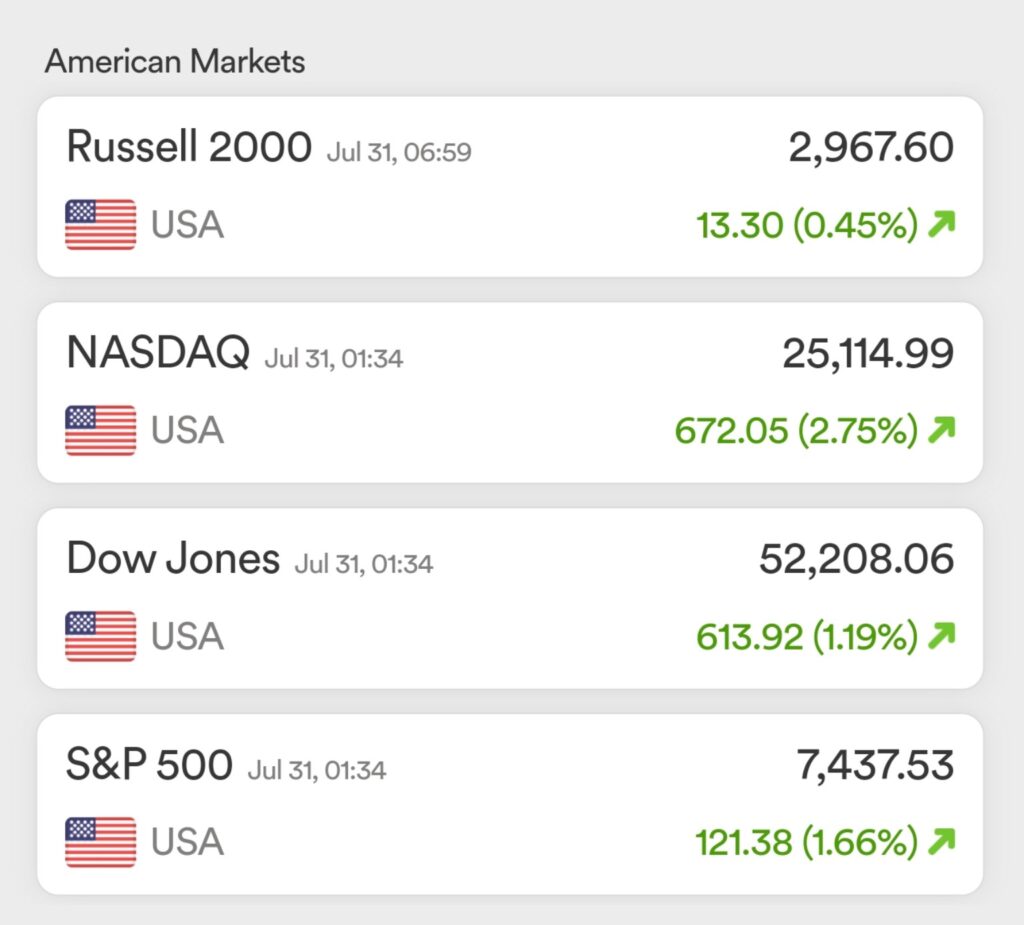Select NASDAQ change 672.05 (2.75%)
The height and width of the screenshot is (925, 1024).
pos(796,430)
